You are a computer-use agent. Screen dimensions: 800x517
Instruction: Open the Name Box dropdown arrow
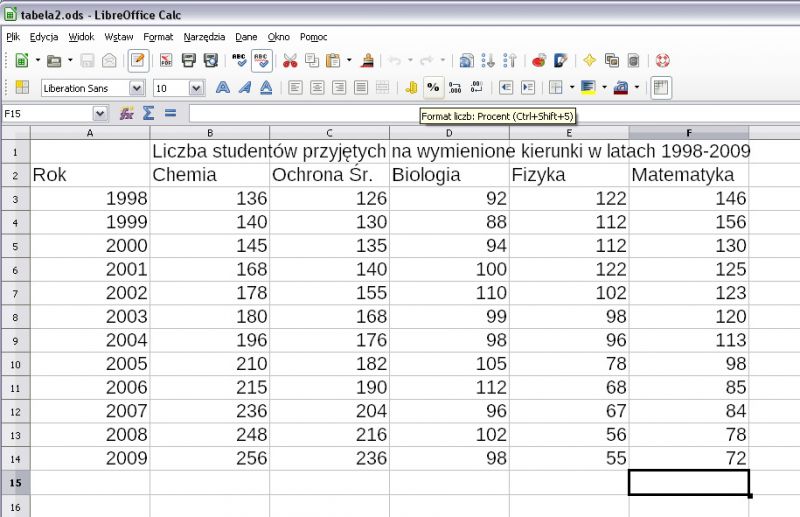99,114
